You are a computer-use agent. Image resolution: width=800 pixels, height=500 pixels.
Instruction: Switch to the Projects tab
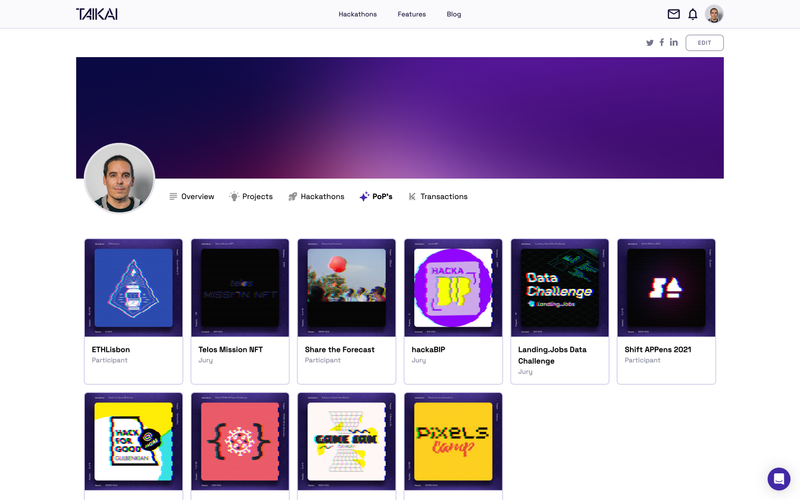pyautogui.click(x=251, y=197)
